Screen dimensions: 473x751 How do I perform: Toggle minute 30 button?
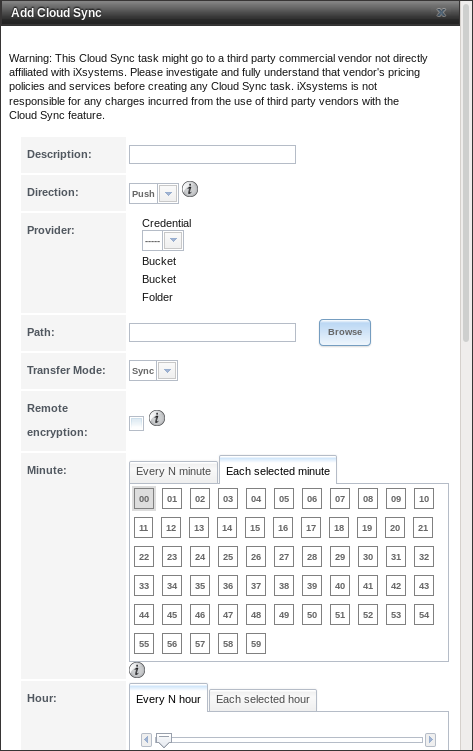click(368, 557)
